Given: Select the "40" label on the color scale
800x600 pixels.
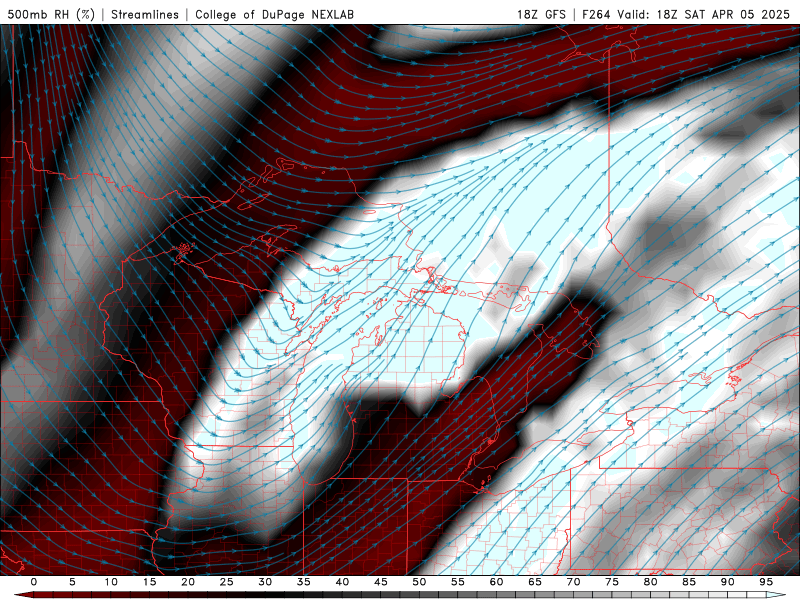Looking at the screenshot, I should coord(342,582).
